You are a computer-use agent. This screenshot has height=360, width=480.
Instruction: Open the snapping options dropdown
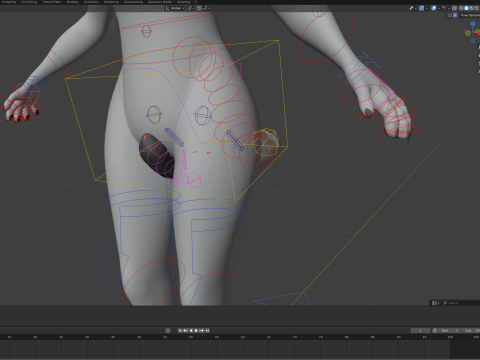pos(206,8)
